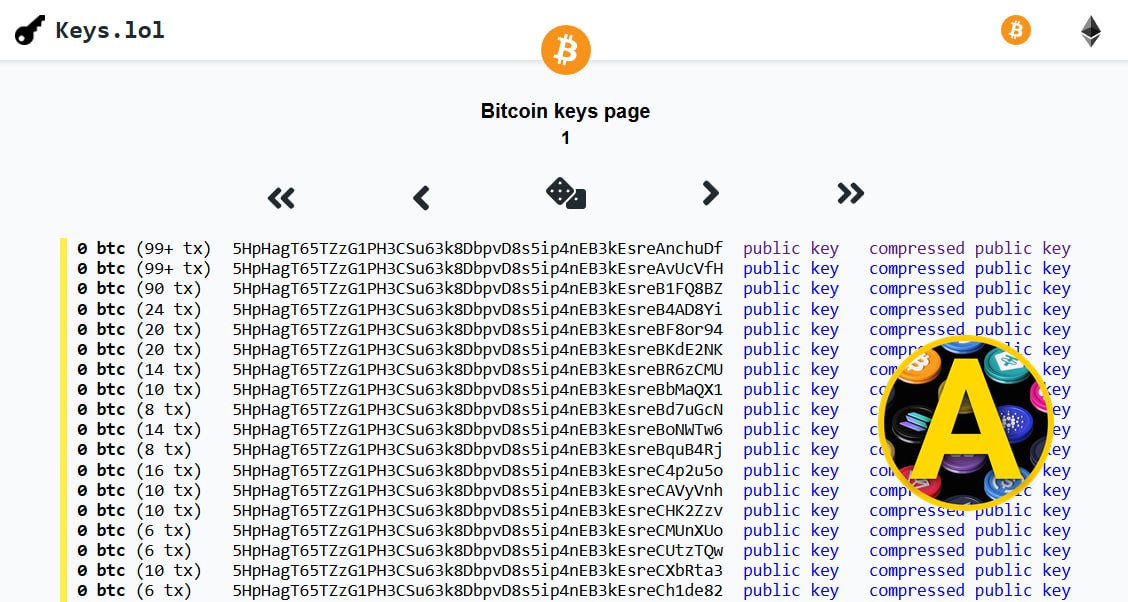Go to next page single-right arrow
Screen dimensions: 1128x602
pos(710,192)
